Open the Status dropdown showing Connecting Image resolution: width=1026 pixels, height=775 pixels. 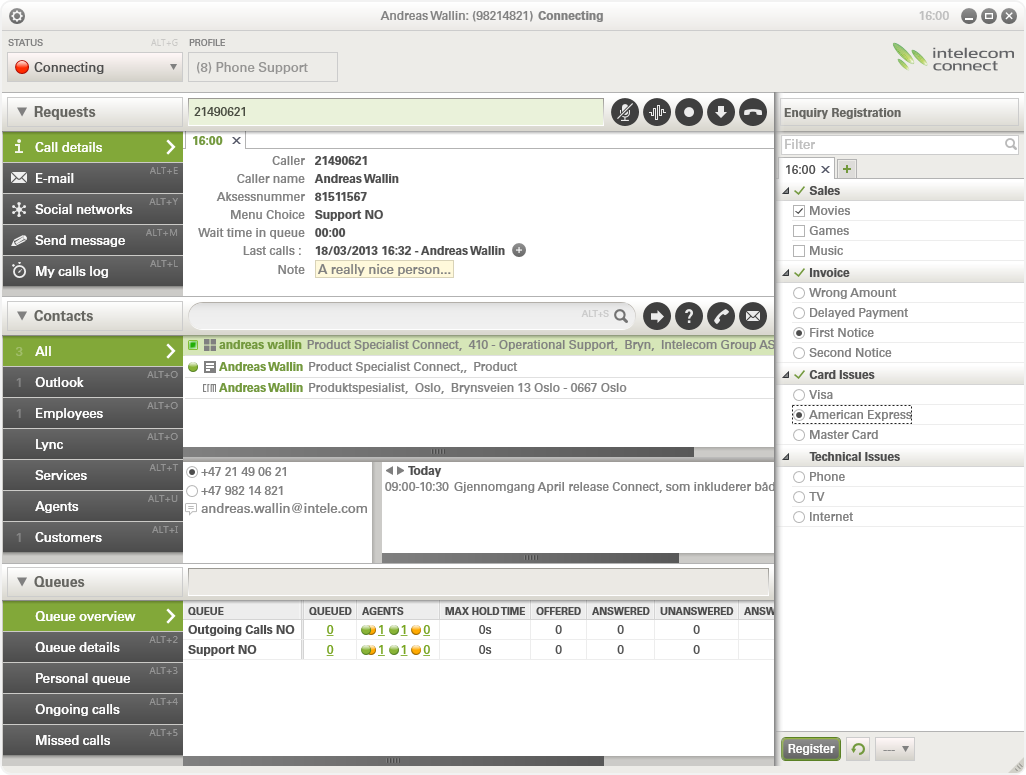(93, 68)
